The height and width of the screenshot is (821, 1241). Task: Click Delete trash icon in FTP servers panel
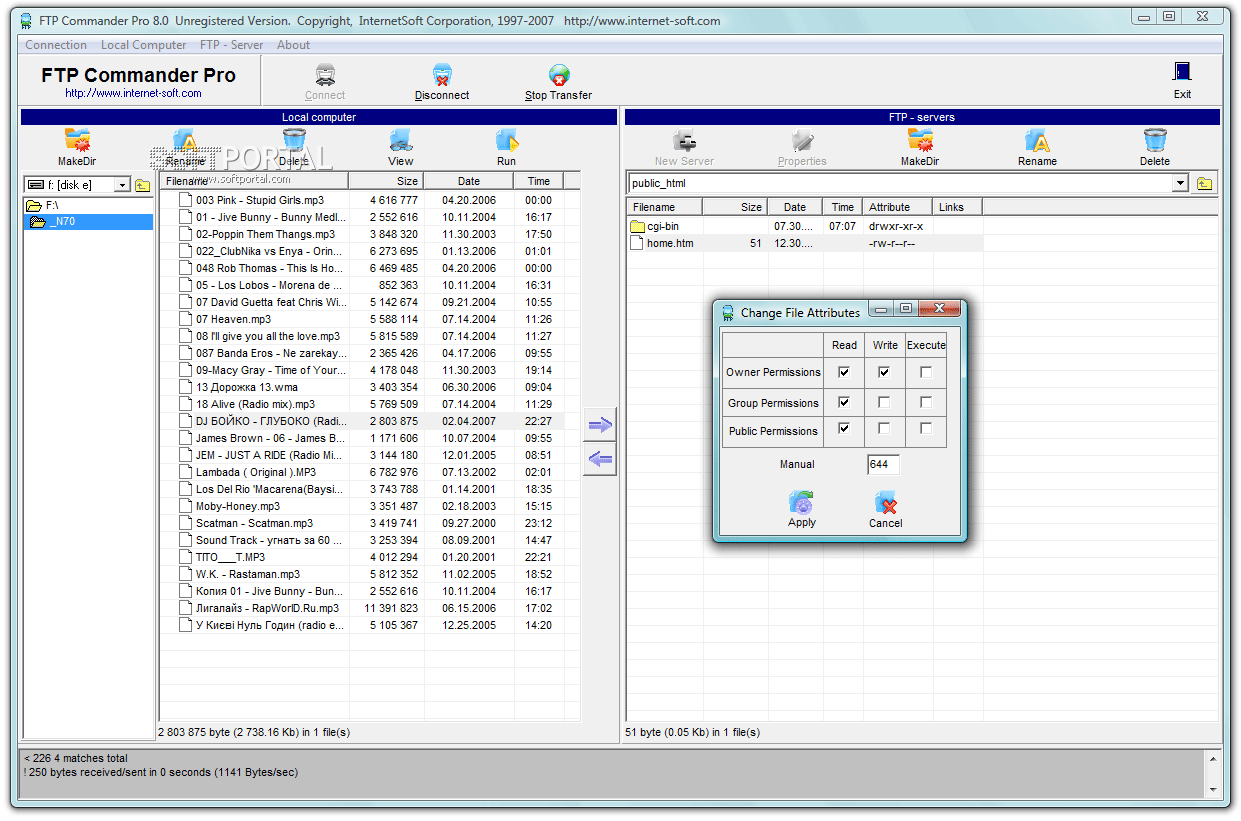click(1155, 140)
